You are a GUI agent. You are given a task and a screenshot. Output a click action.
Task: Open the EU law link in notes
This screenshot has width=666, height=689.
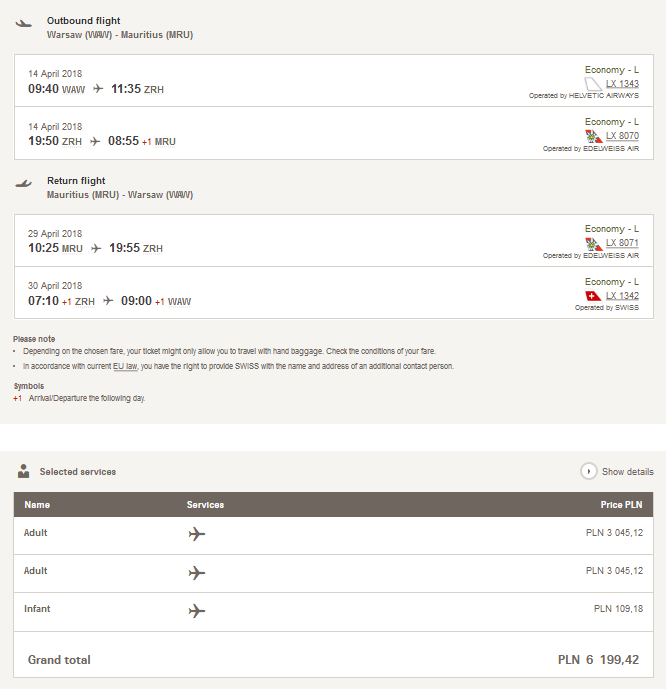(x=125, y=366)
